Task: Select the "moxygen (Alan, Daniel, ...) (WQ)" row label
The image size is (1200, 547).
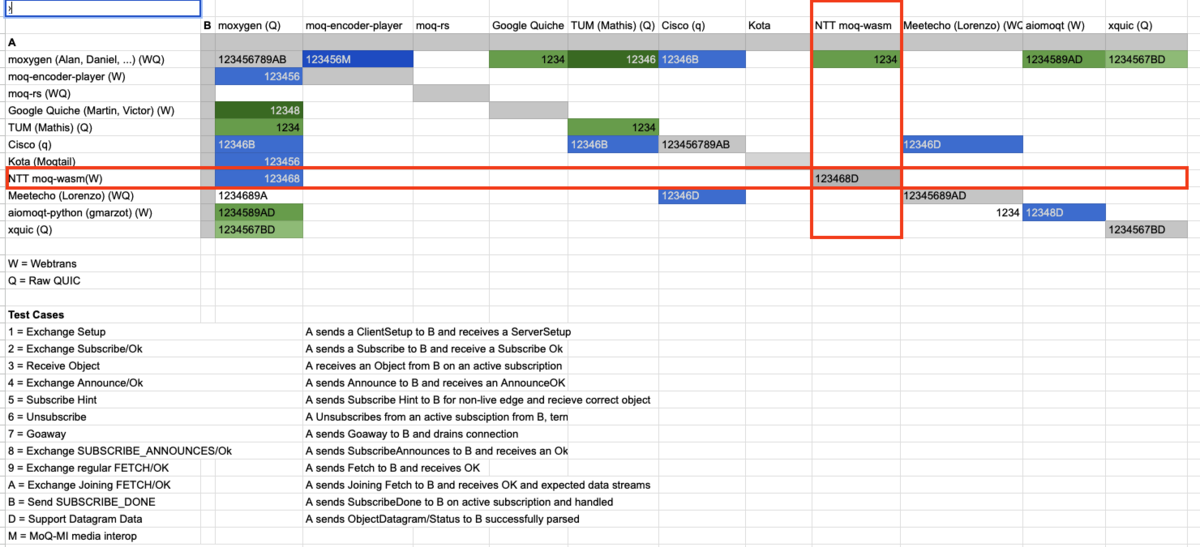Action: 102,60
